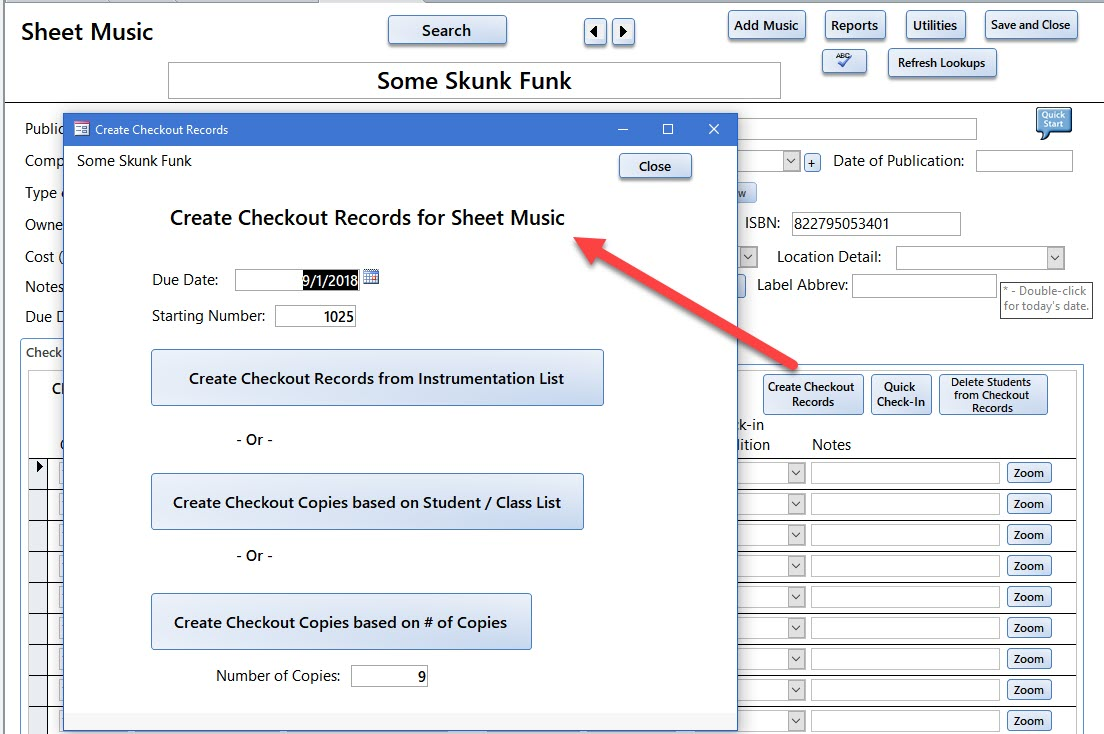Image resolution: width=1104 pixels, height=734 pixels.
Task: Go to next record arrow
Action: tap(623, 32)
